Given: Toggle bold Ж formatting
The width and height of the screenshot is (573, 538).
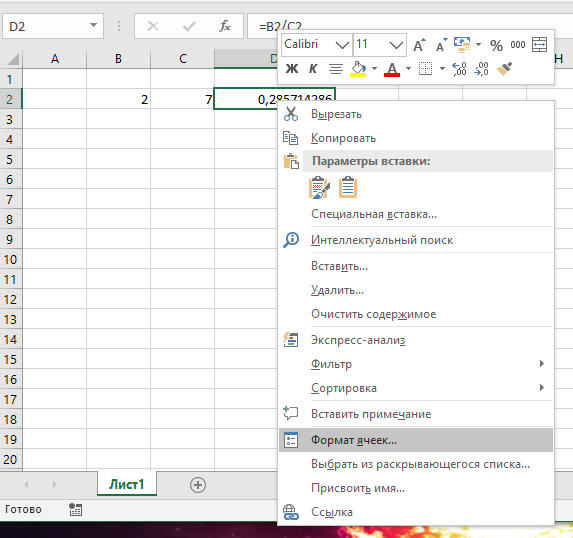Looking at the screenshot, I should tap(292, 68).
